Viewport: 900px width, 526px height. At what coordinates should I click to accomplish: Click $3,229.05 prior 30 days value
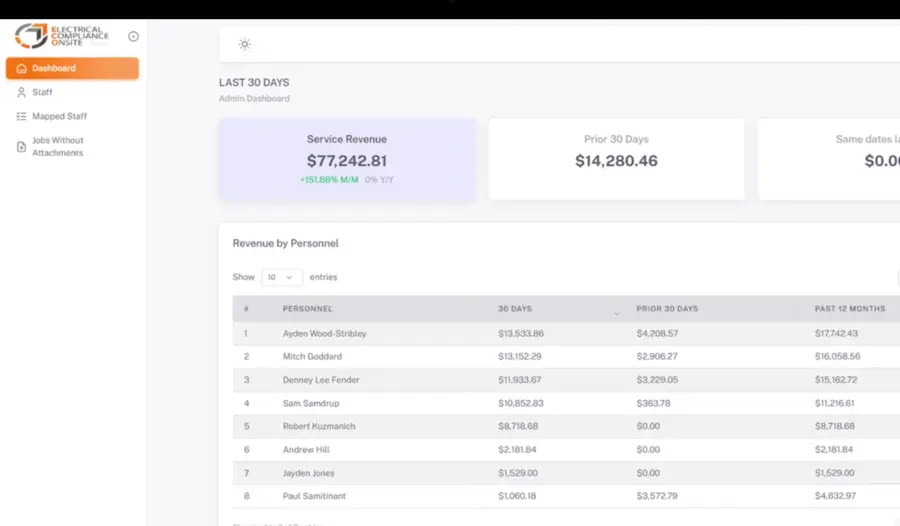tap(657, 380)
